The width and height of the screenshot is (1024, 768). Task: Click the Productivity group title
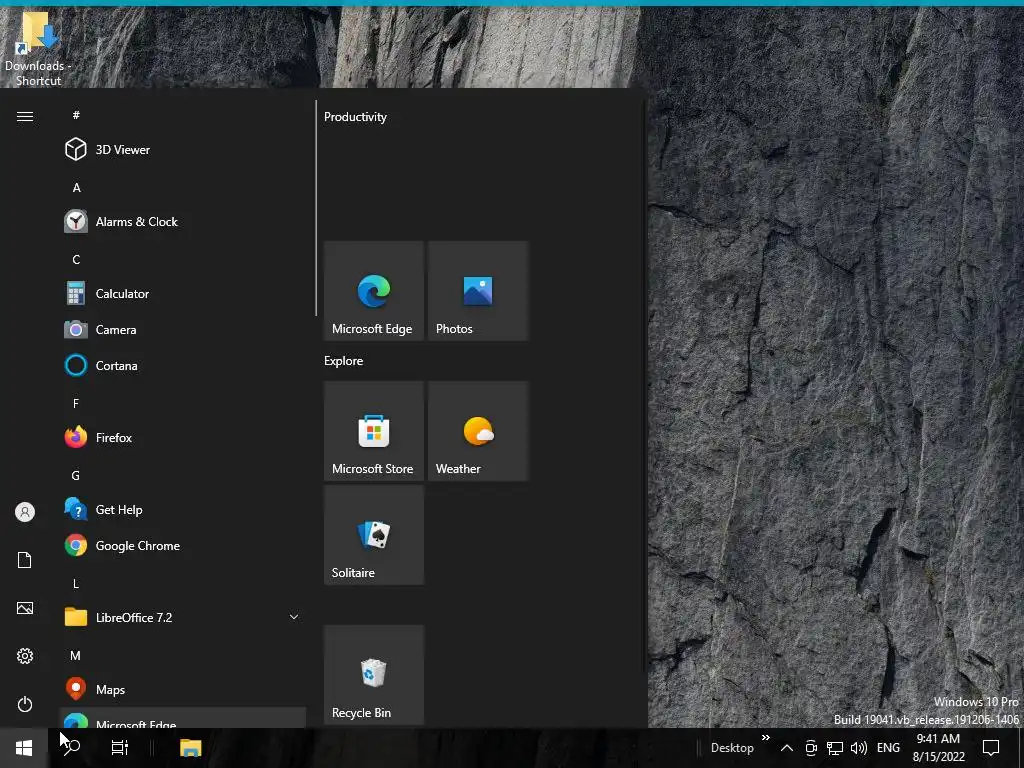[x=355, y=117]
